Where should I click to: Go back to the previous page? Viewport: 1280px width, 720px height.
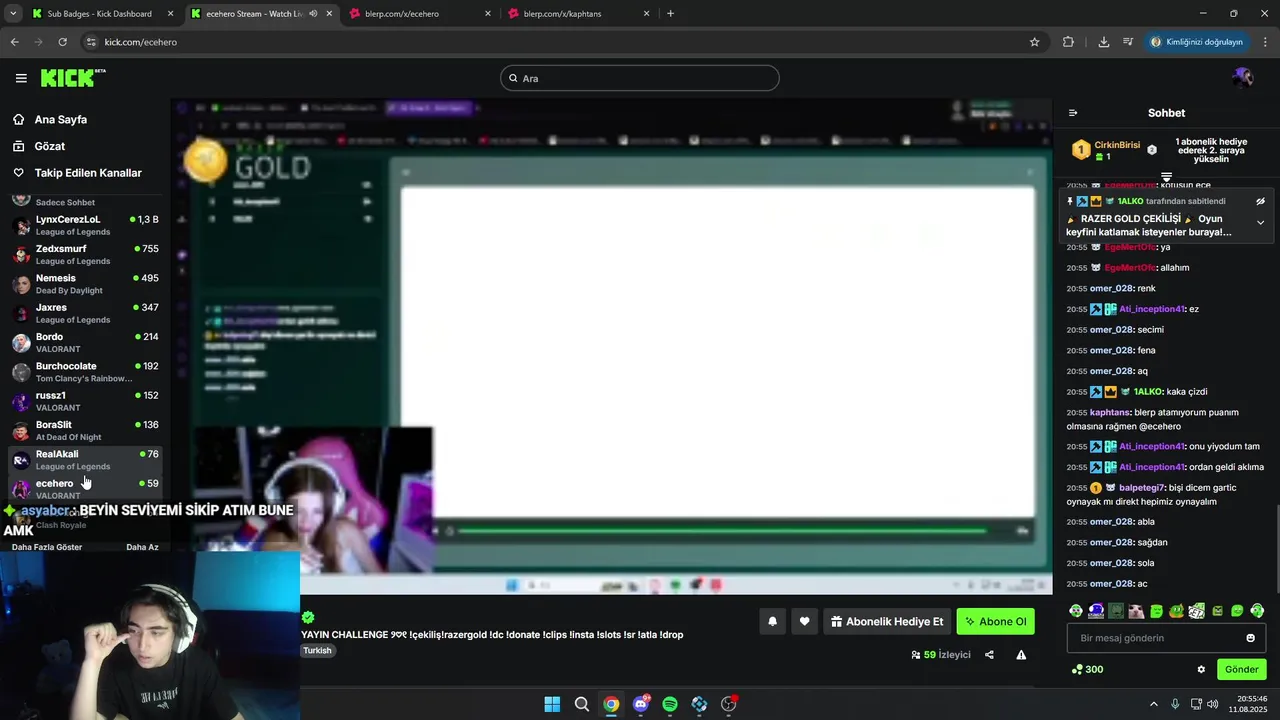point(14,42)
